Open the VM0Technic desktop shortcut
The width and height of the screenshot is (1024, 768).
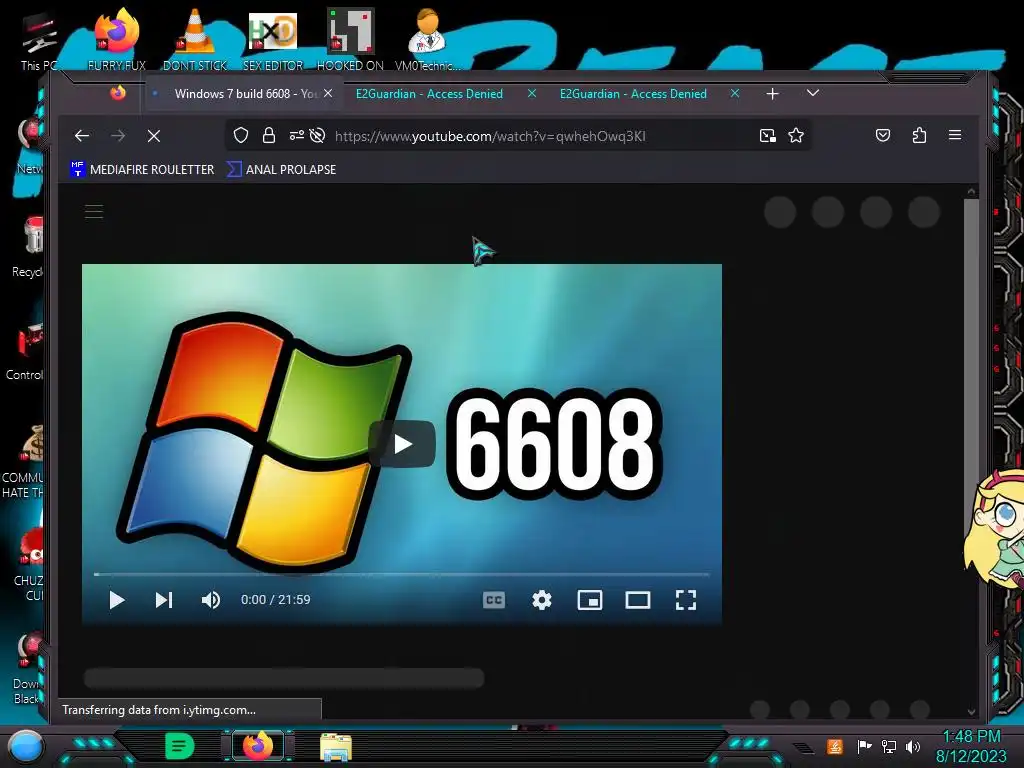[427, 39]
